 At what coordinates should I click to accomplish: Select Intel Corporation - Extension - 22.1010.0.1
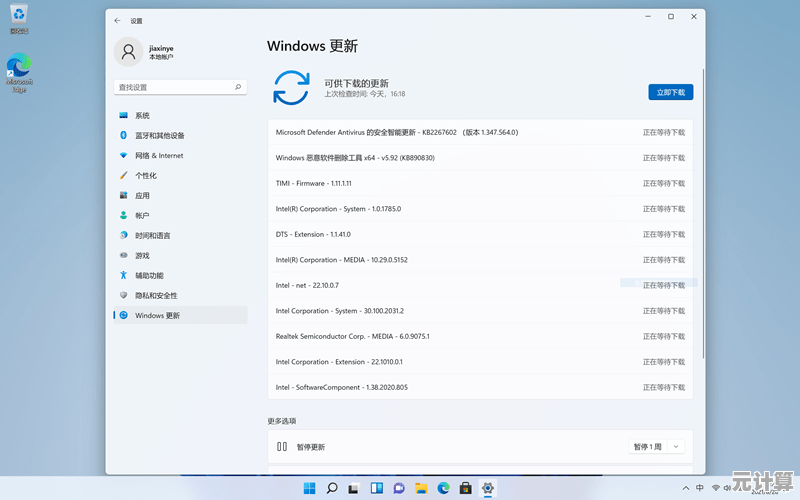480,362
